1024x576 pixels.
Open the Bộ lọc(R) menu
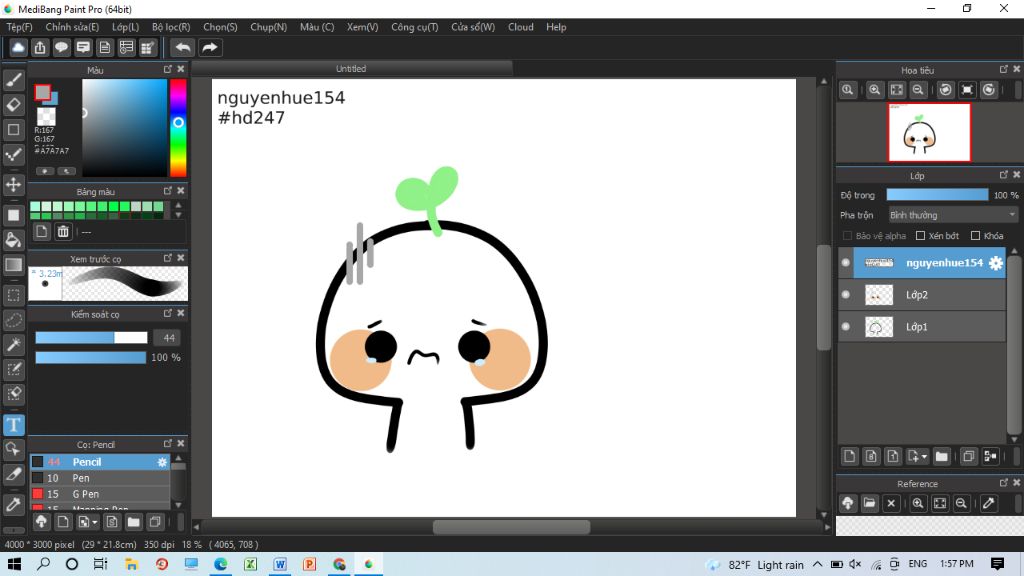(171, 27)
